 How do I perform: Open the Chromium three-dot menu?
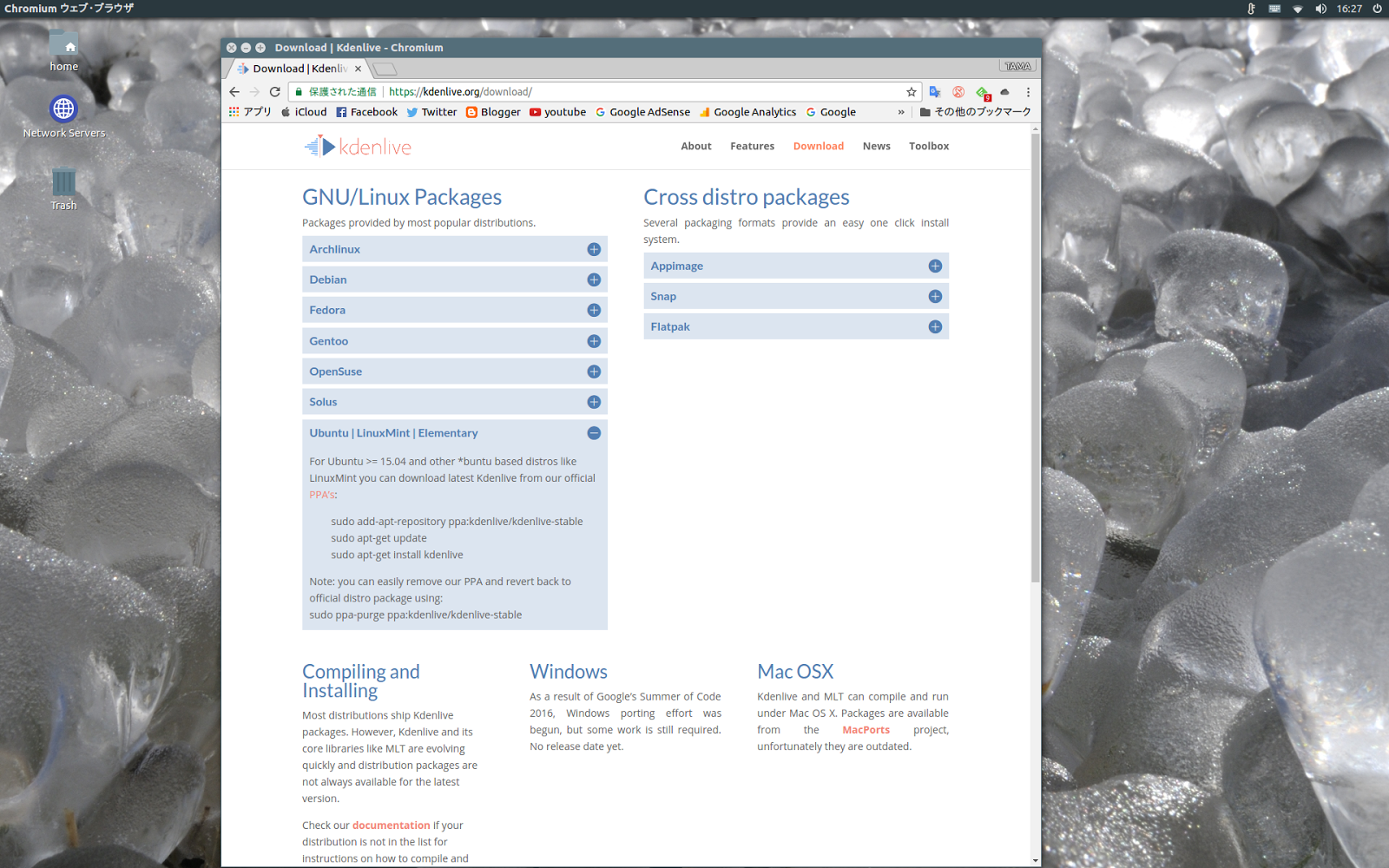[1028, 92]
